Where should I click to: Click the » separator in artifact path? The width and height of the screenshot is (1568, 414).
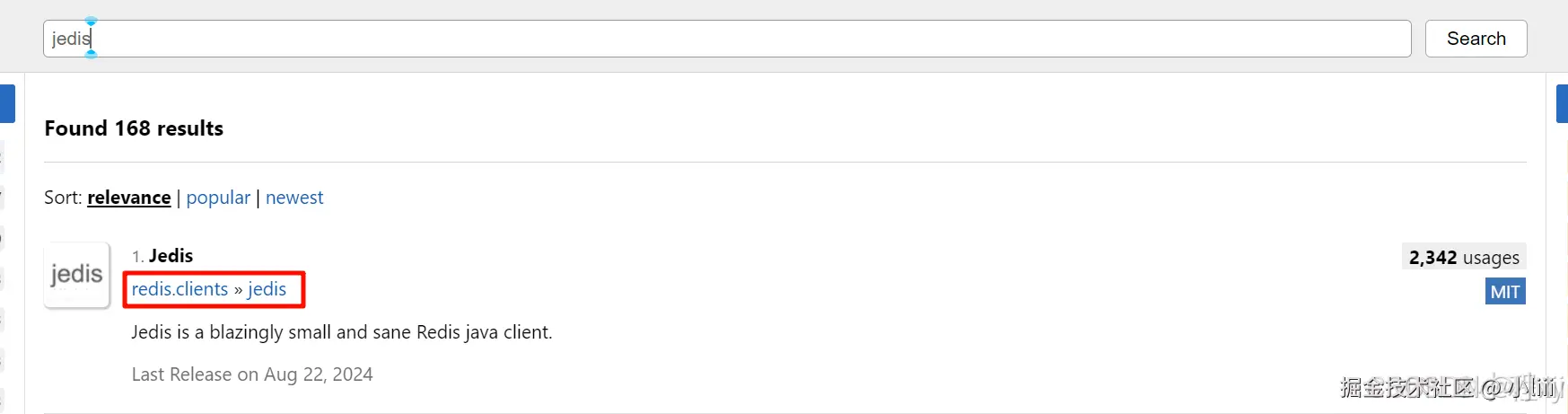point(238,289)
